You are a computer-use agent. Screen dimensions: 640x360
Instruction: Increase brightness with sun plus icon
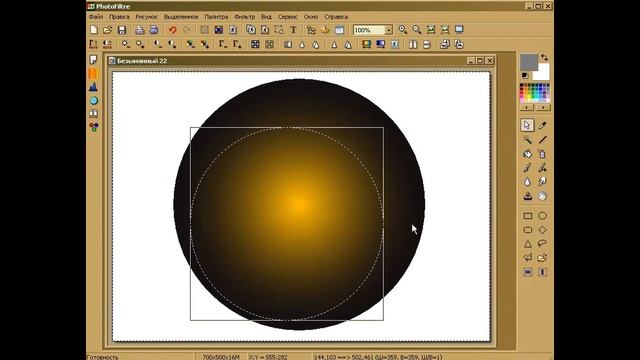[x=140, y=44]
